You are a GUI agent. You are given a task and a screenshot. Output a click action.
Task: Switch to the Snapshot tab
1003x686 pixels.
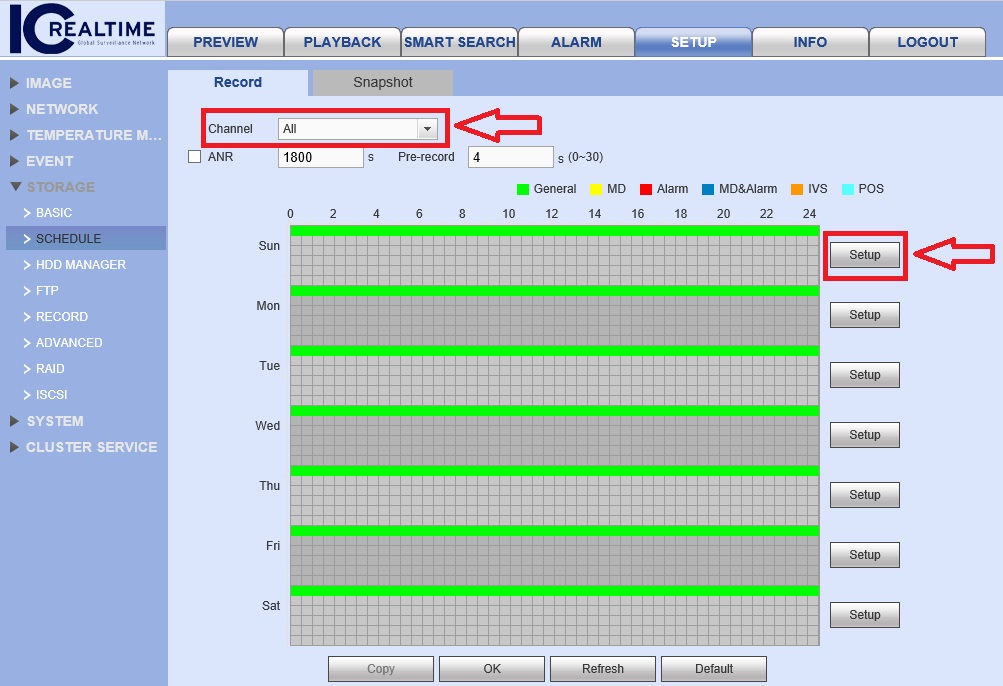pos(382,83)
